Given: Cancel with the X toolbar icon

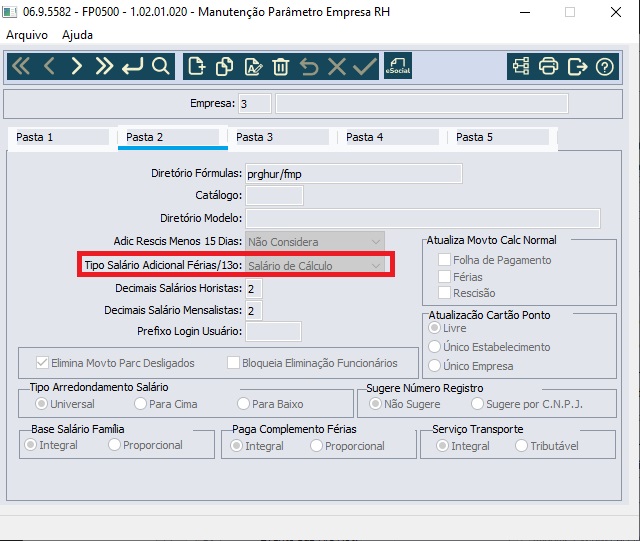Looking at the screenshot, I should pyautogui.click(x=337, y=66).
